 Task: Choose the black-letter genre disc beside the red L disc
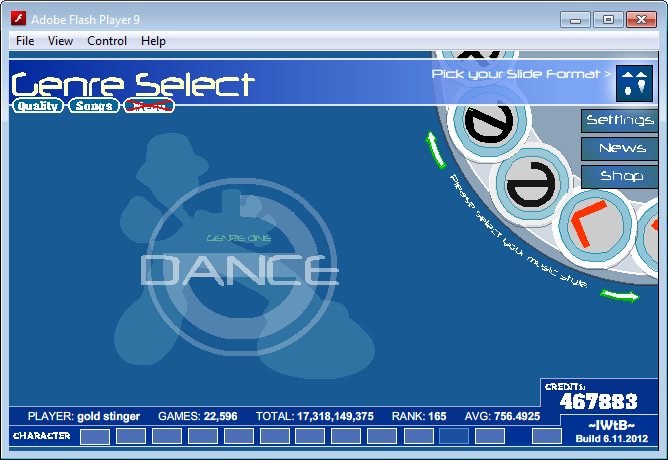[x=530, y=184]
